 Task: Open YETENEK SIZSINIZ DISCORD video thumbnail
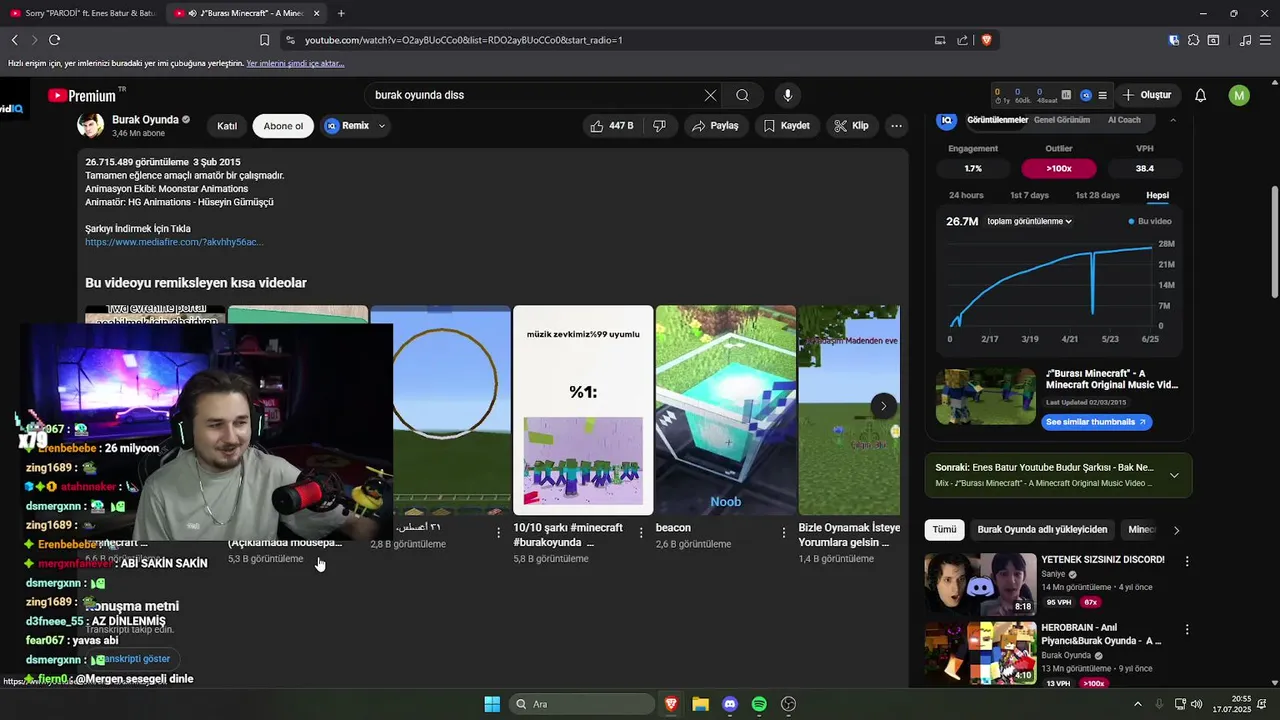click(980, 584)
